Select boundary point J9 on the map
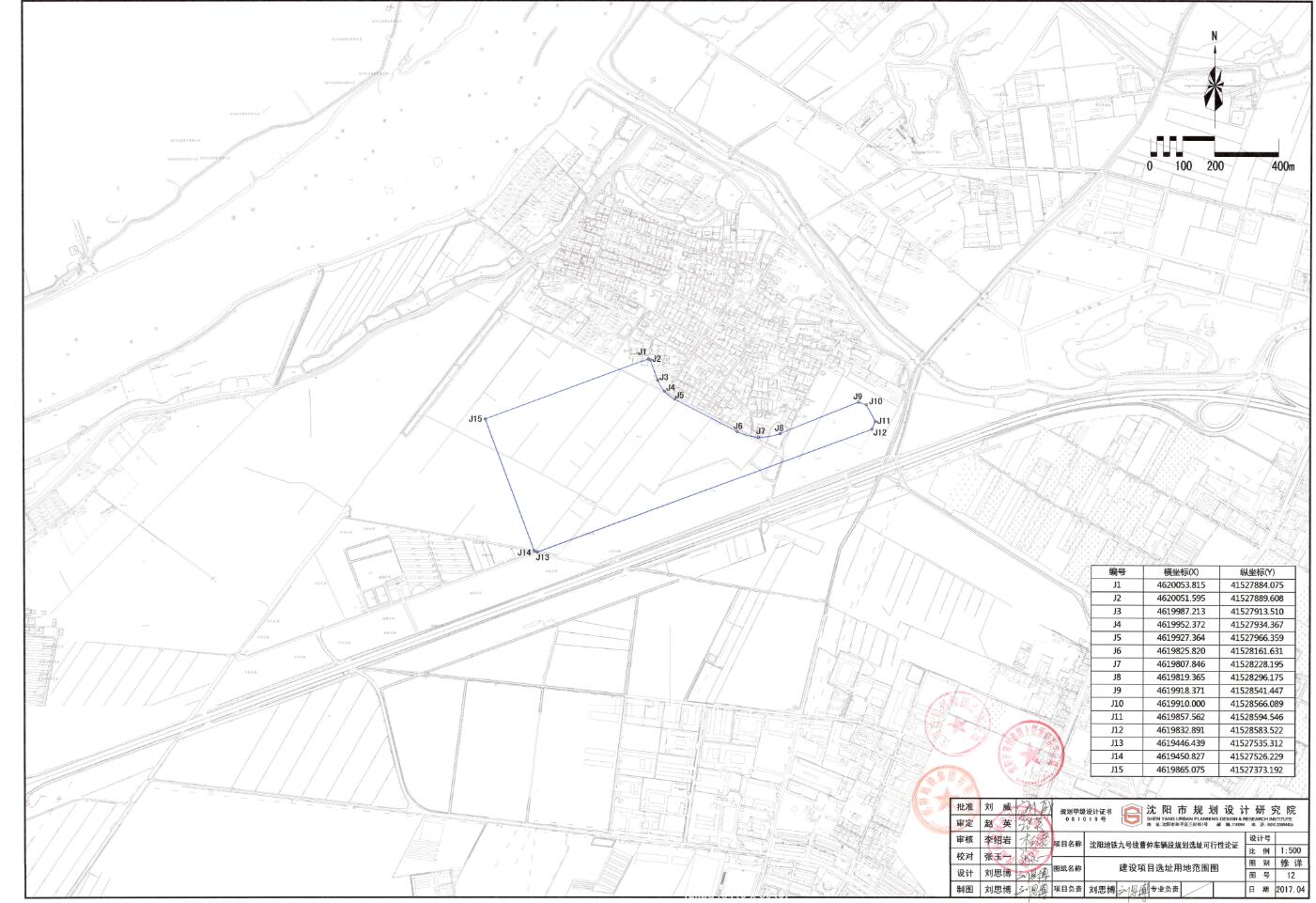The image size is (1316, 903). [x=861, y=404]
